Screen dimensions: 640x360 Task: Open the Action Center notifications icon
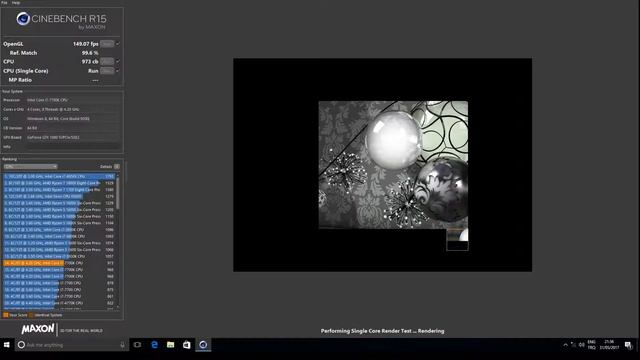pos(628,345)
